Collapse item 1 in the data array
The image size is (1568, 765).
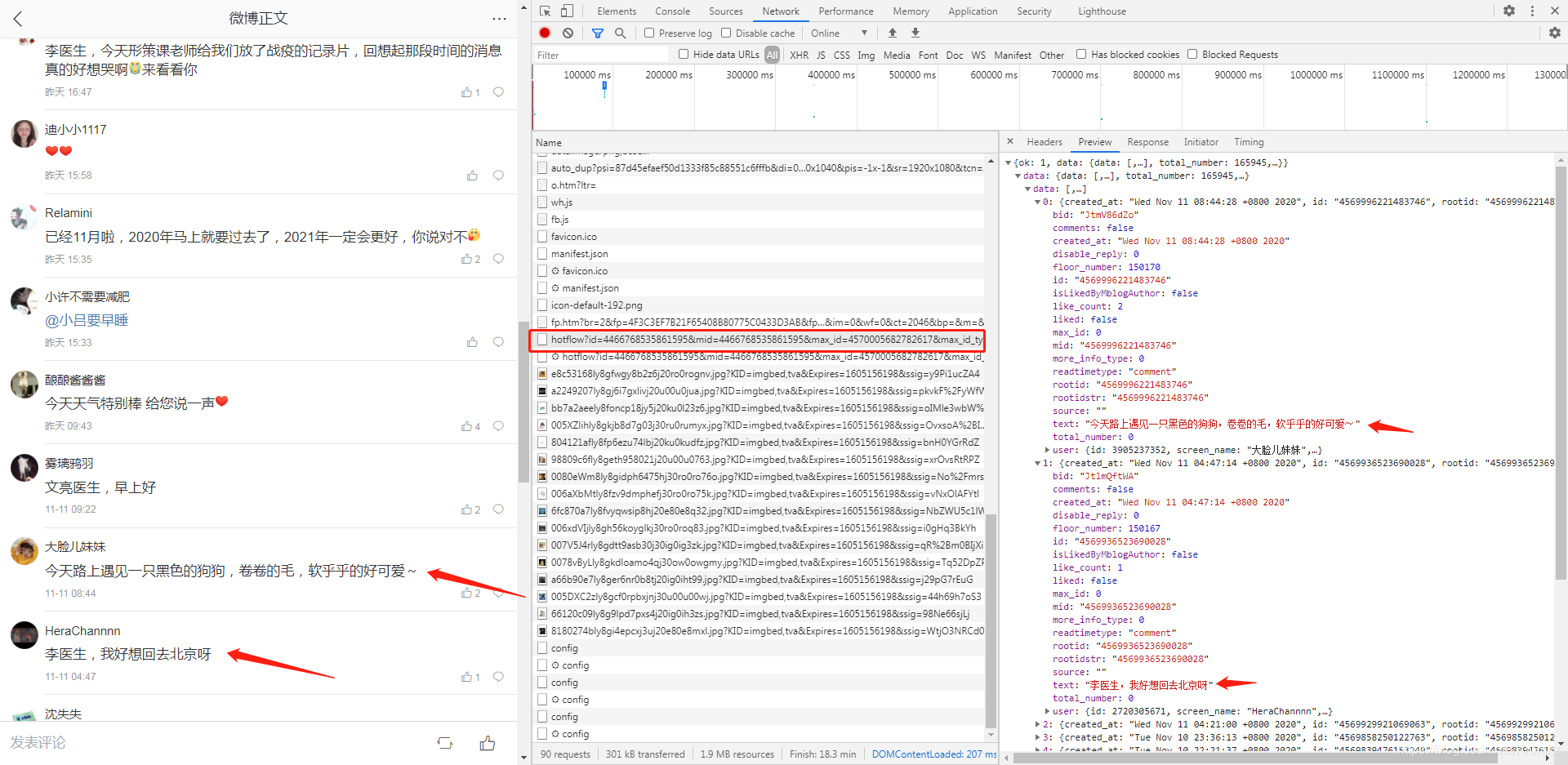[x=1038, y=463]
